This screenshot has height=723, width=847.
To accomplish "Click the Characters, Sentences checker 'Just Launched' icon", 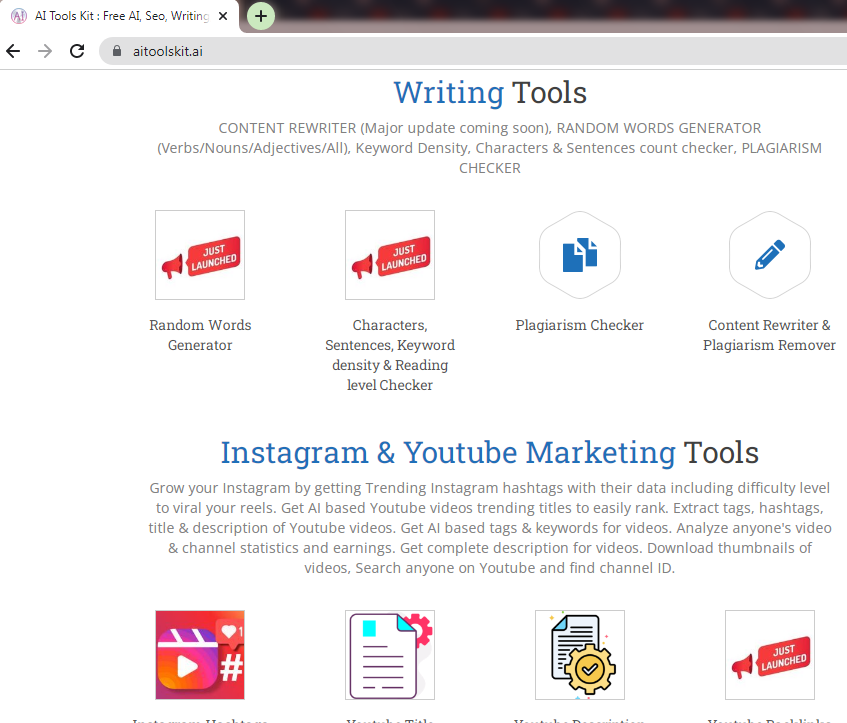I will [390, 255].
